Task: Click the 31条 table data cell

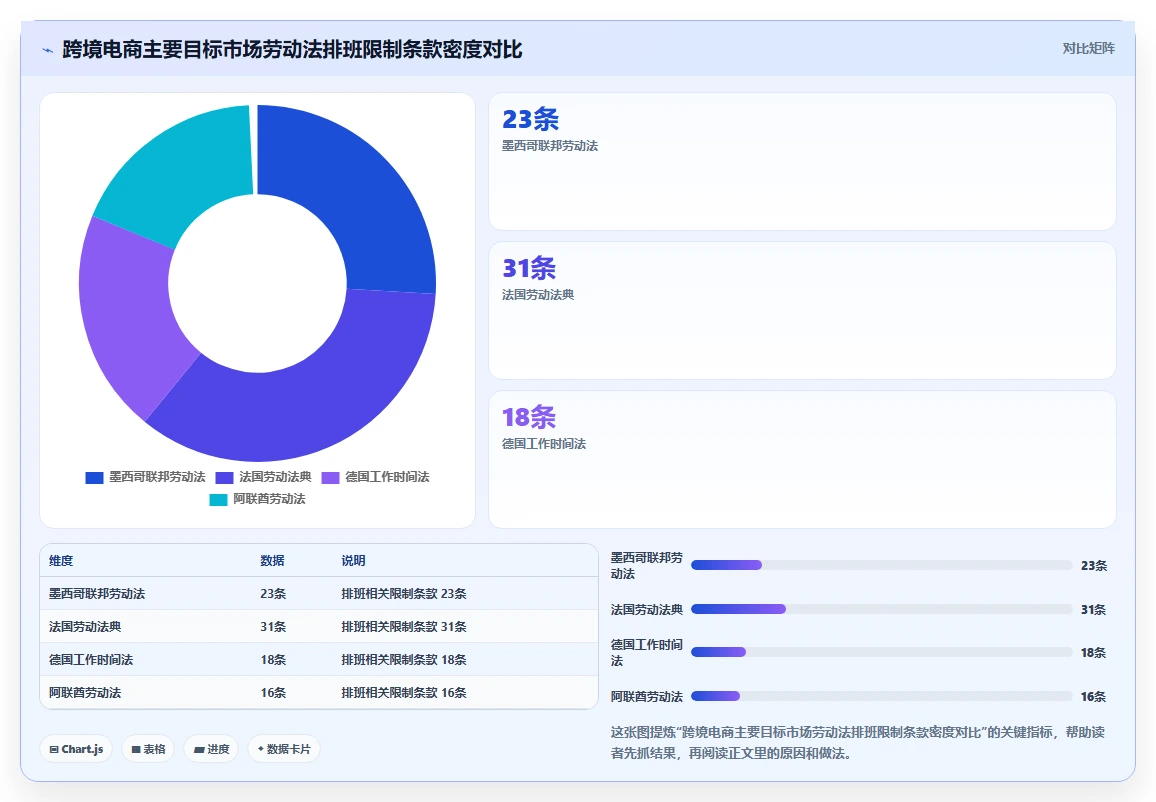Action: (273, 627)
